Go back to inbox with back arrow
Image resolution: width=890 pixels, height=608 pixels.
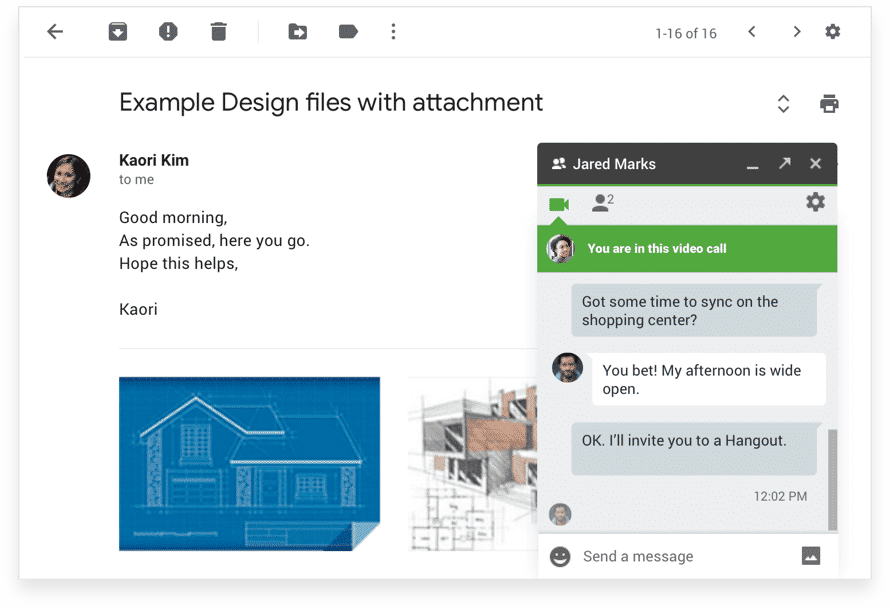[x=55, y=32]
